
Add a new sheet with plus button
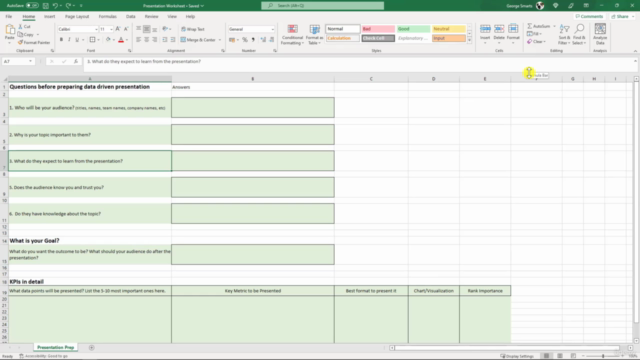91,348
